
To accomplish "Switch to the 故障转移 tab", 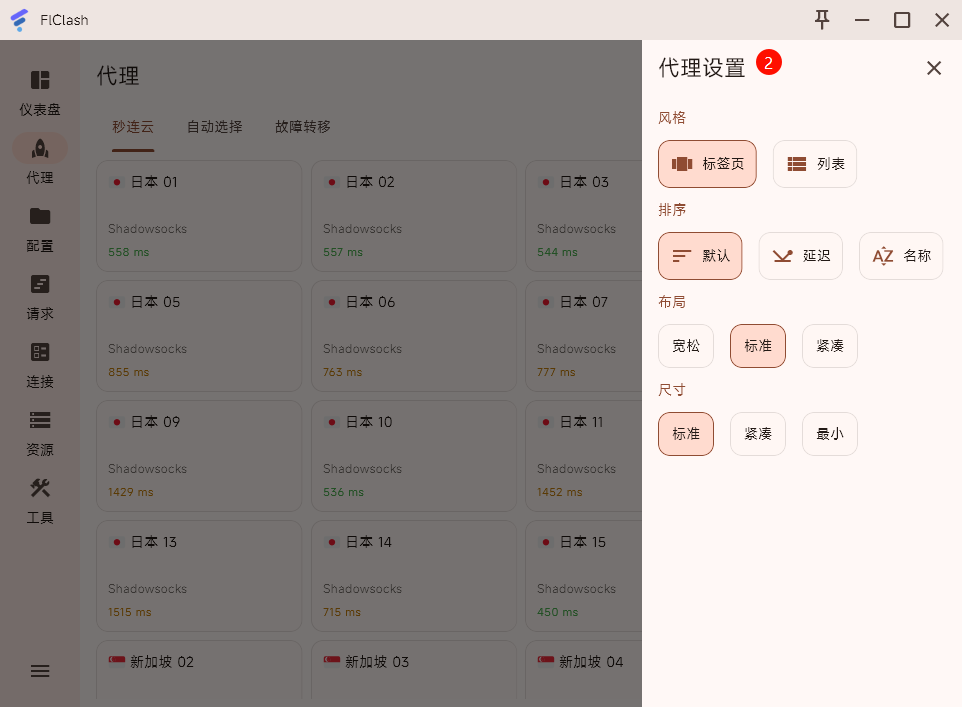I will [302, 127].
